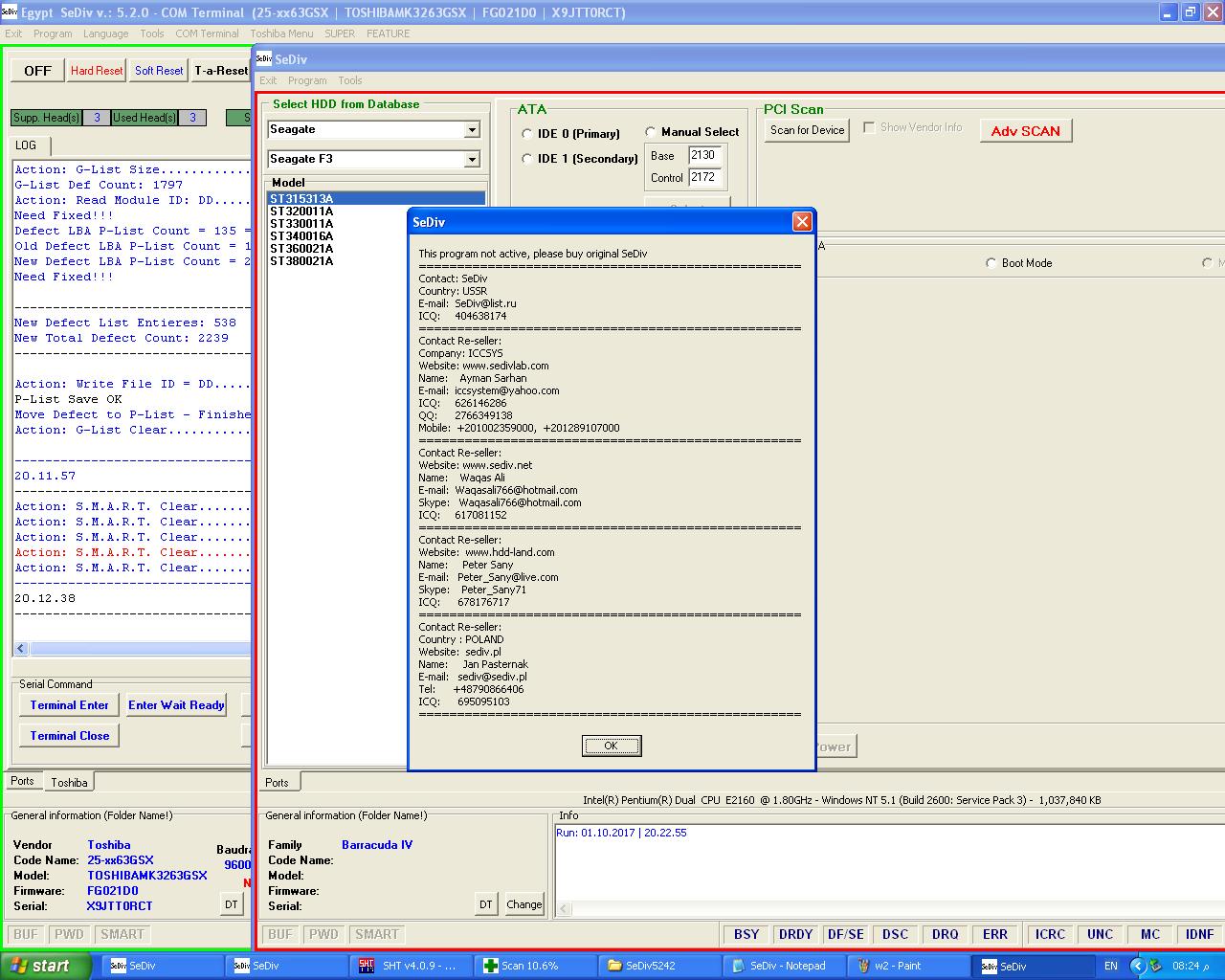Close the SeDiv dialog with red X

[x=802, y=222]
